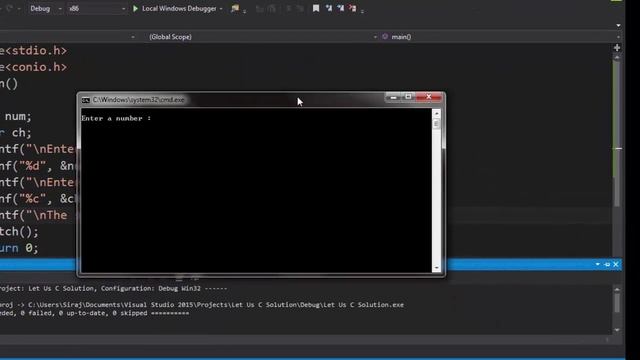
Task: Clear all bookmarks icon
Action: click(352, 8)
